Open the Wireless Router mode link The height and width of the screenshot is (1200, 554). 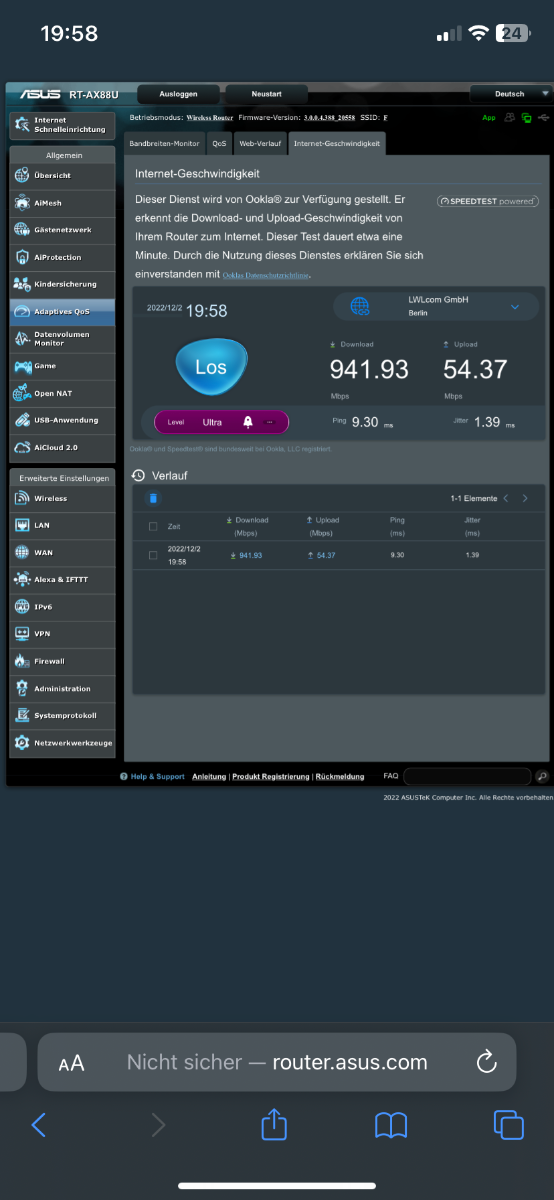[209, 118]
